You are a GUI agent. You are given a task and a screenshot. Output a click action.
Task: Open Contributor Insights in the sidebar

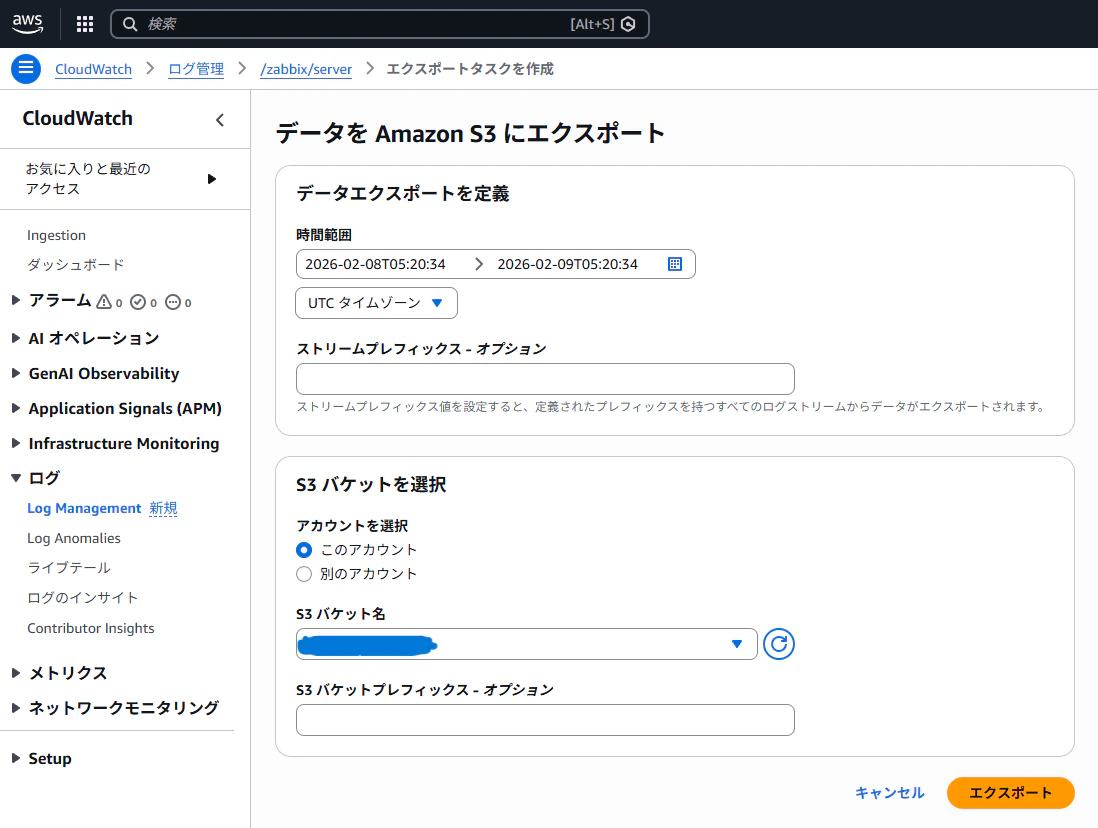(90, 628)
